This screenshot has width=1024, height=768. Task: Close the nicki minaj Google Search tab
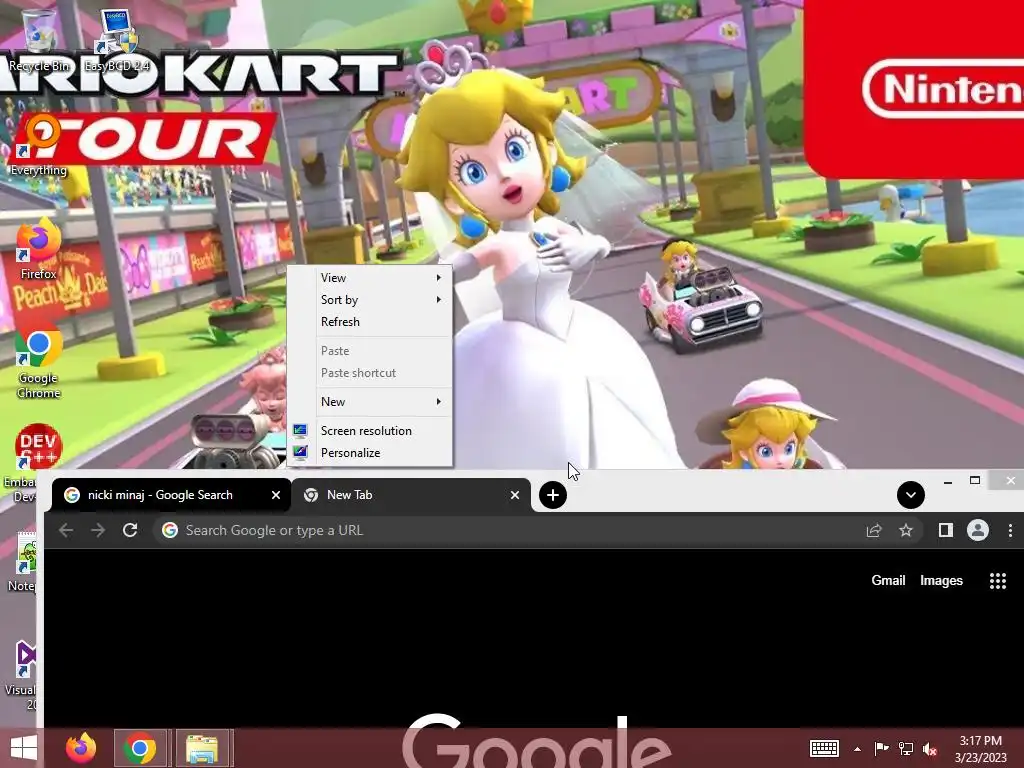(276, 495)
